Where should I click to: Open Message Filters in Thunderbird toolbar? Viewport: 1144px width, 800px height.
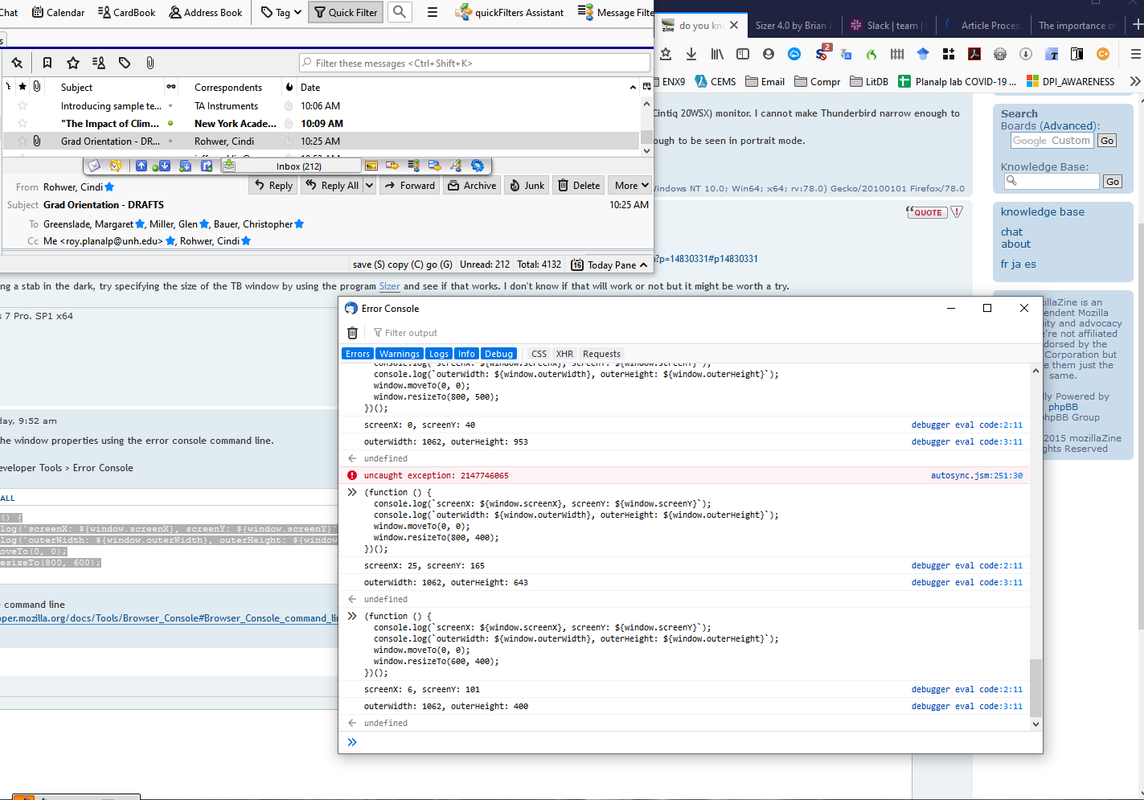point(615,12)
